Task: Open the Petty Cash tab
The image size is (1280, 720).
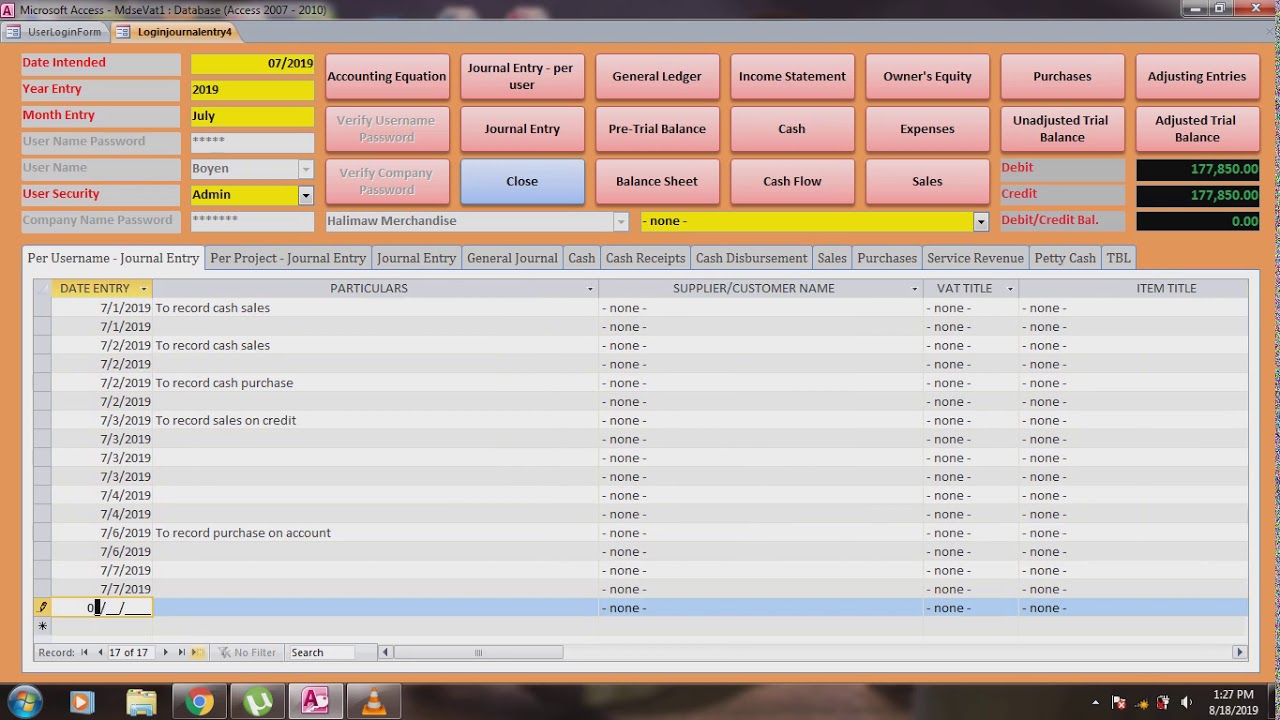Action: coord(1065,258)
